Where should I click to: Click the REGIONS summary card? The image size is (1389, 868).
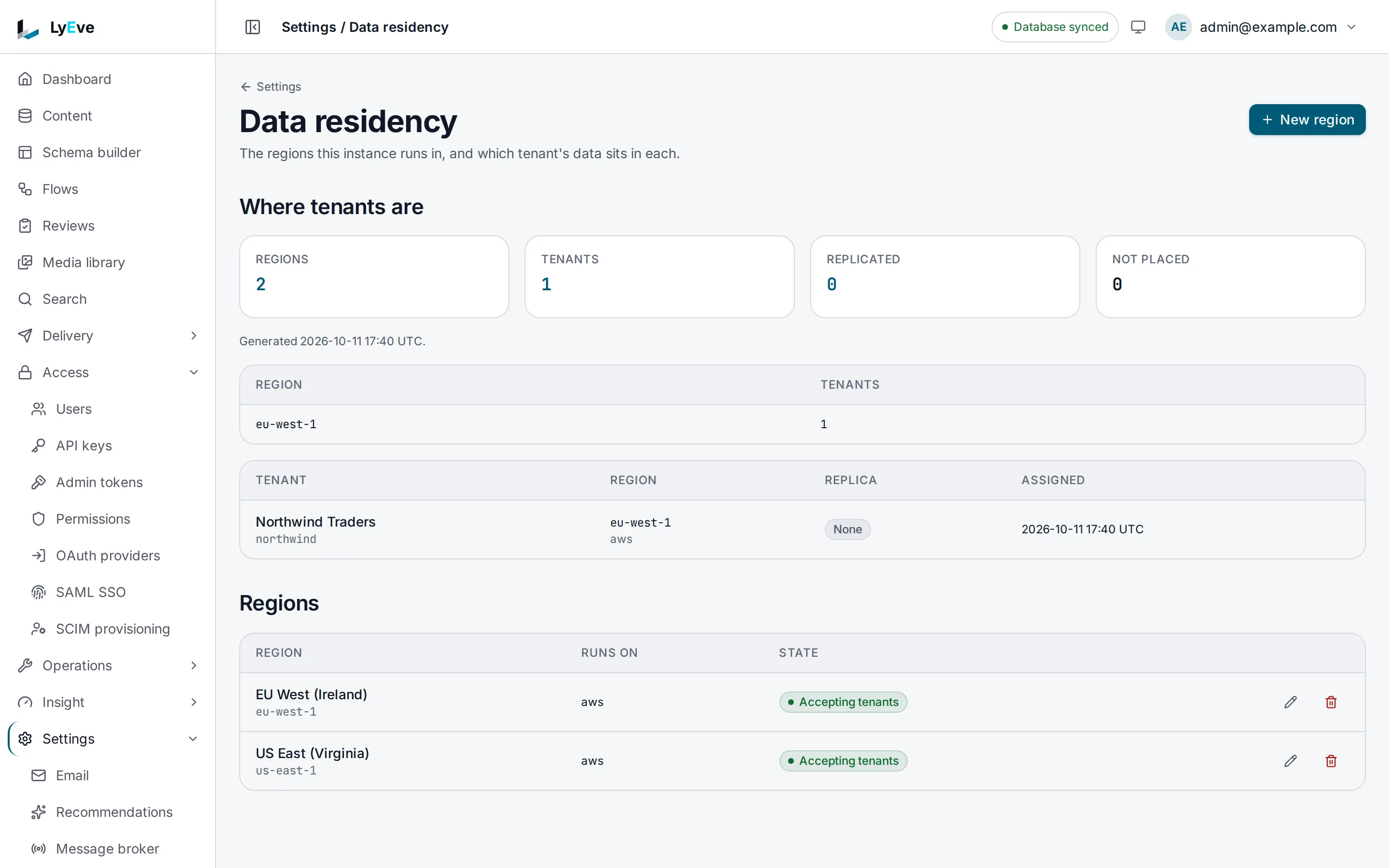(374, 277)
